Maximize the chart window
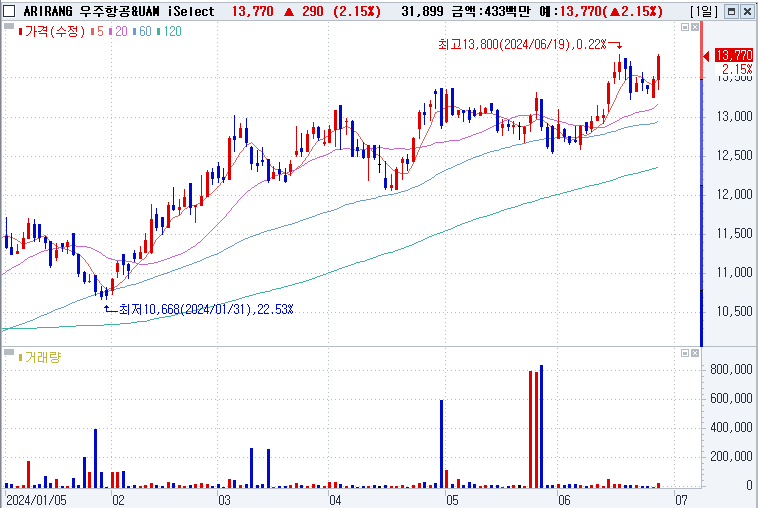This screenshot has height=508, width=758. (732, 11)
